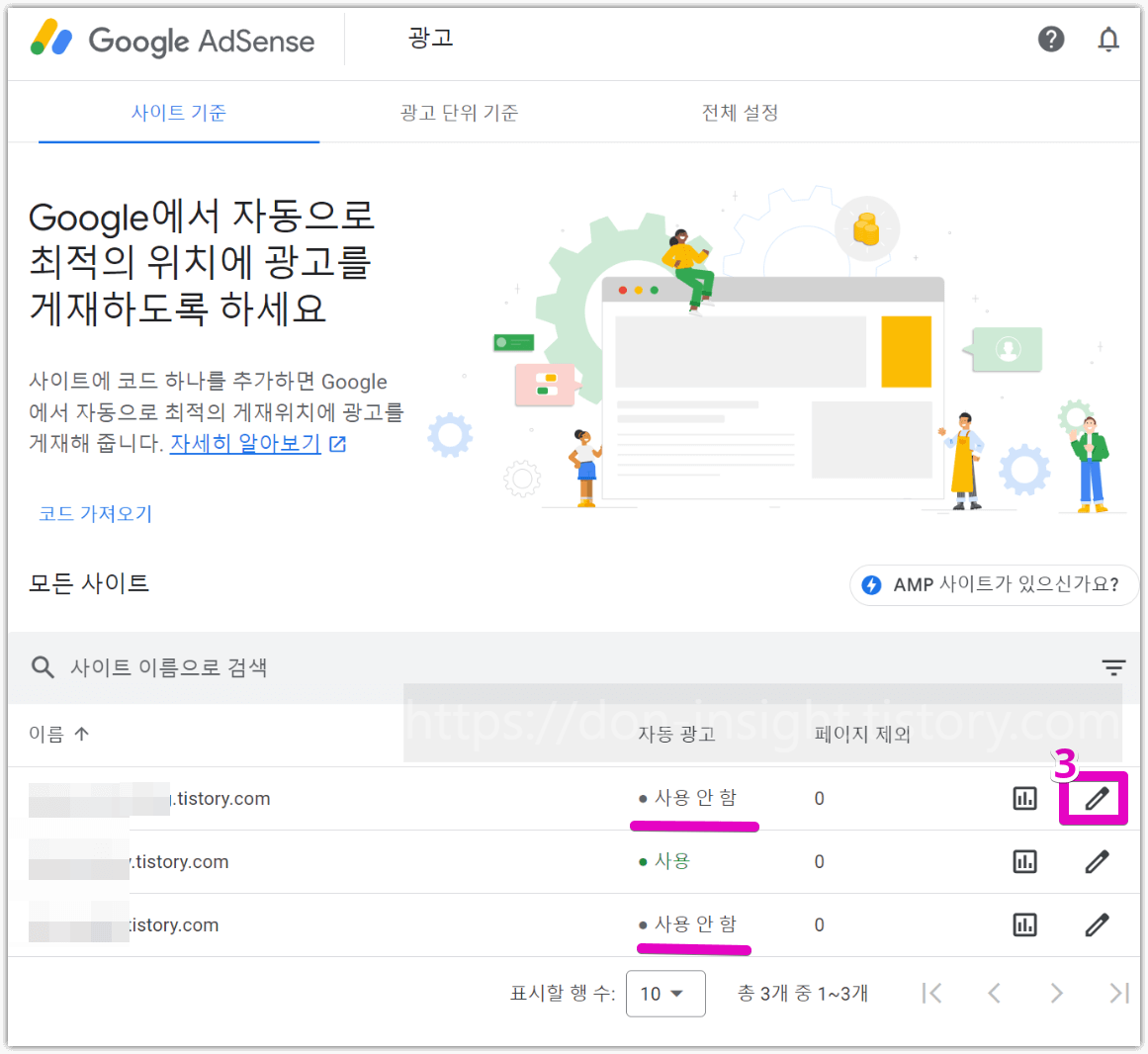
Task: Edit the site with 사용 status
Action: click(x=1096, y=861)
